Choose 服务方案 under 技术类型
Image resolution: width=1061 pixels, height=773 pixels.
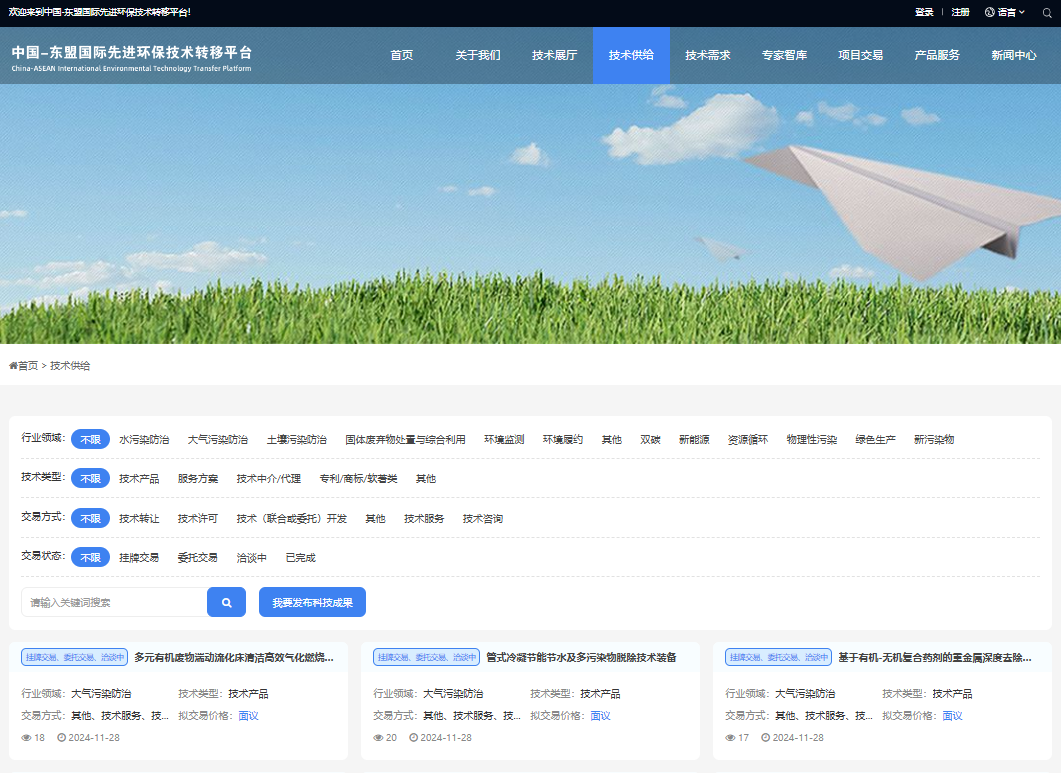197,479
